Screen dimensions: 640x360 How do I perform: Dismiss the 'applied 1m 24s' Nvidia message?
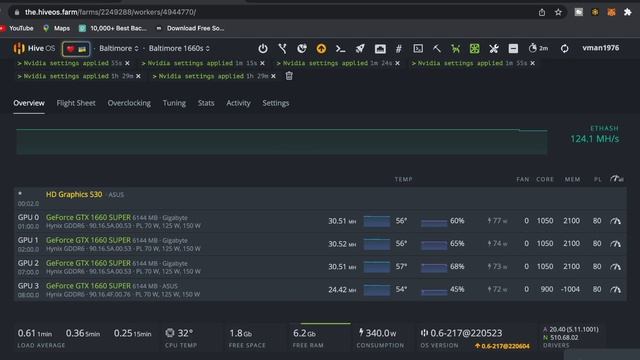click(398, 63)
